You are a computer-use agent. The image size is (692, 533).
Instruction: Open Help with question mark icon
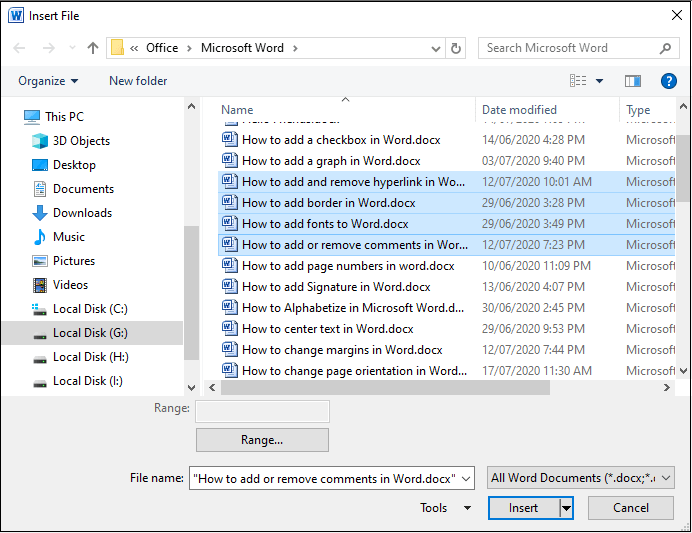coord(669,81)
